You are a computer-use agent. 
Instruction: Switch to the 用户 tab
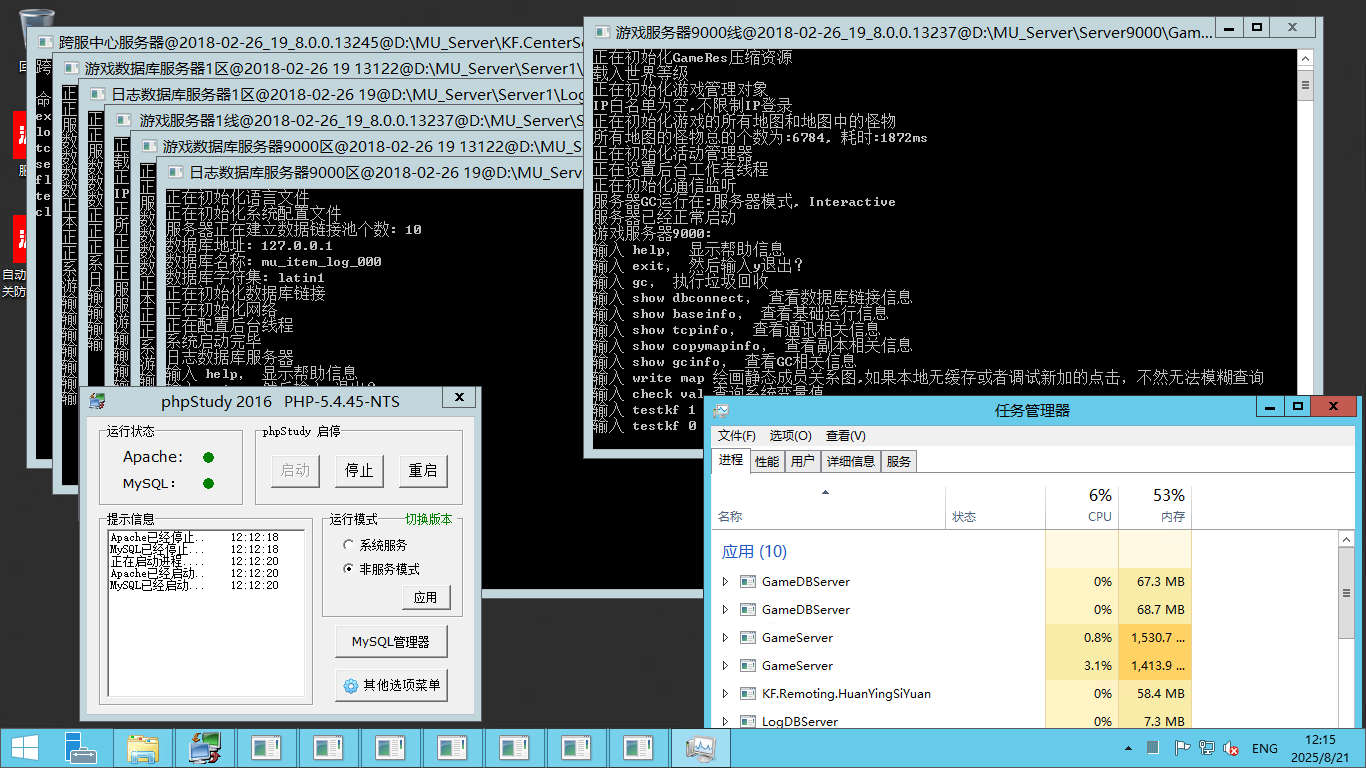click(802, 461)
